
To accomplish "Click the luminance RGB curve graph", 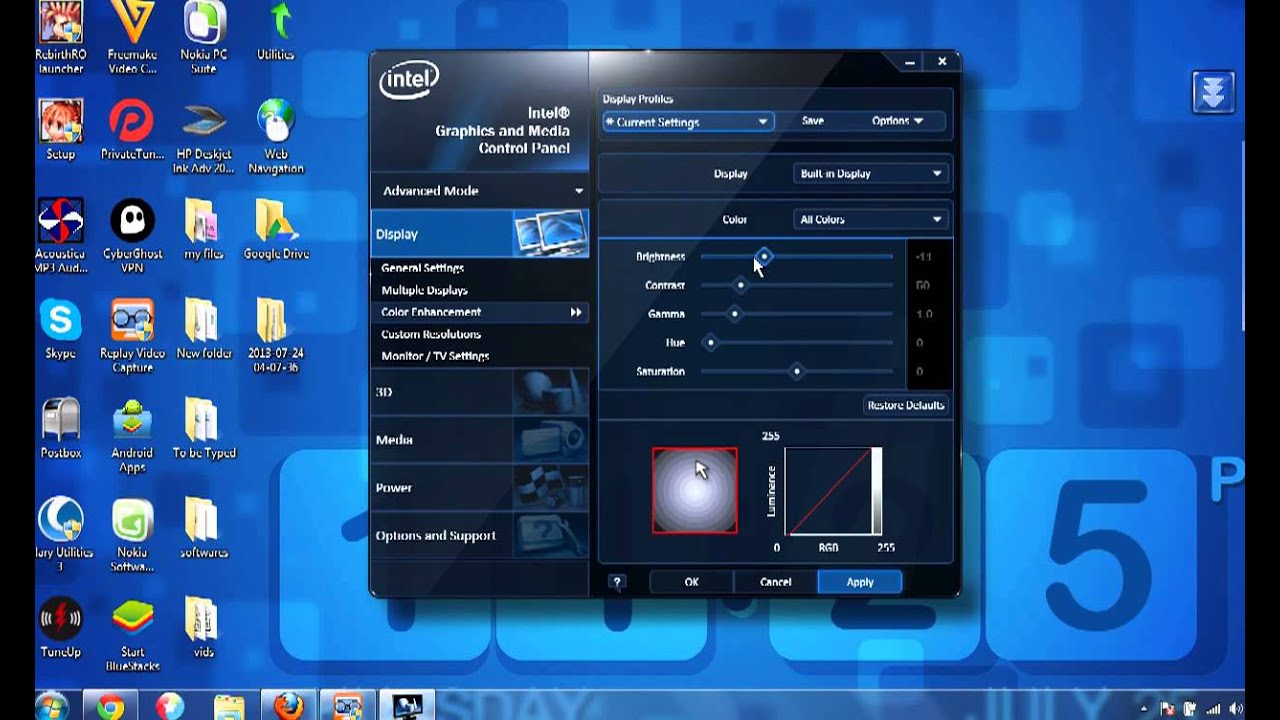I will 833,491.
